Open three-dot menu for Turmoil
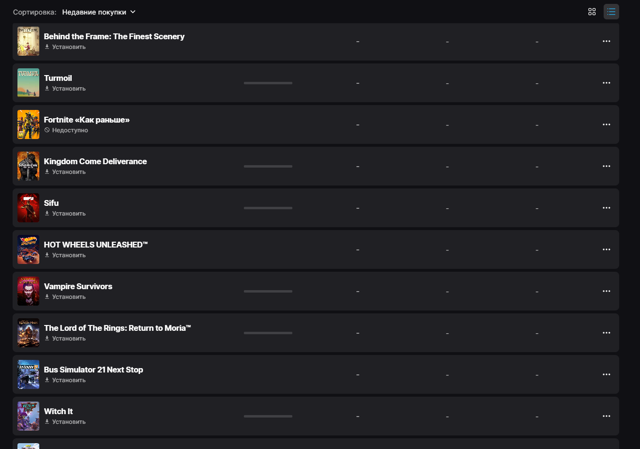This screenshot has height=449, width=640. click(x=607, y=83)
